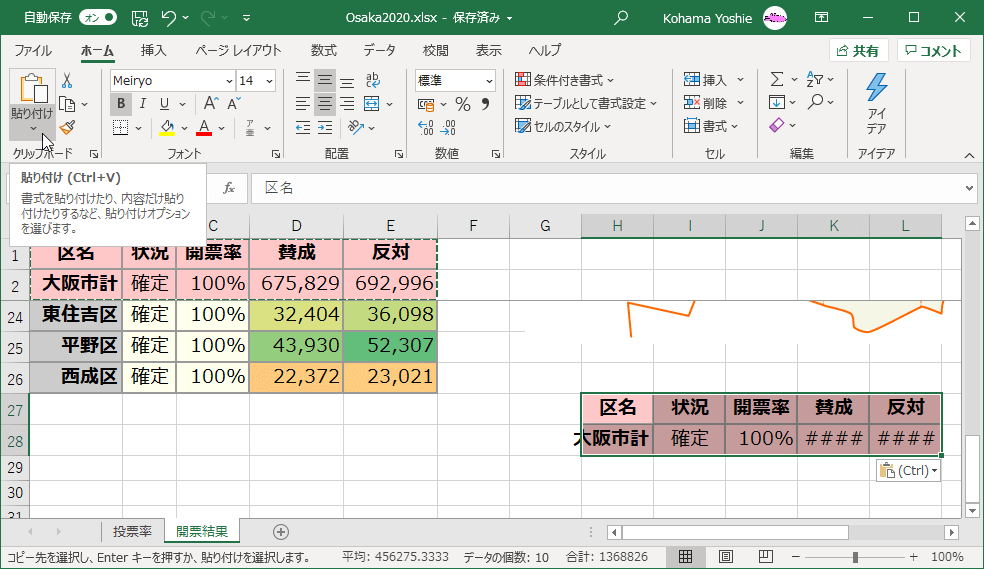Click the large Paste clipboard icon
Image resolution: width=984 pixels, height=569 pixels.
tap(33, 88)
